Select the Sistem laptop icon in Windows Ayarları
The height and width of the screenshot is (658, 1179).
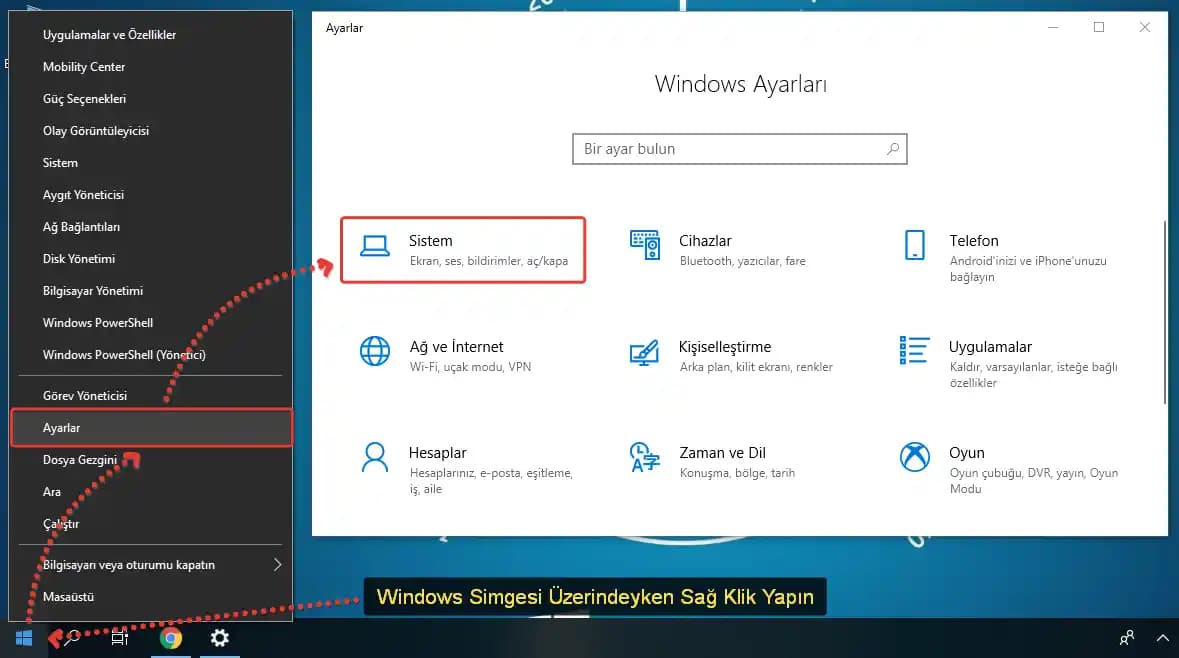click(375, 245)
